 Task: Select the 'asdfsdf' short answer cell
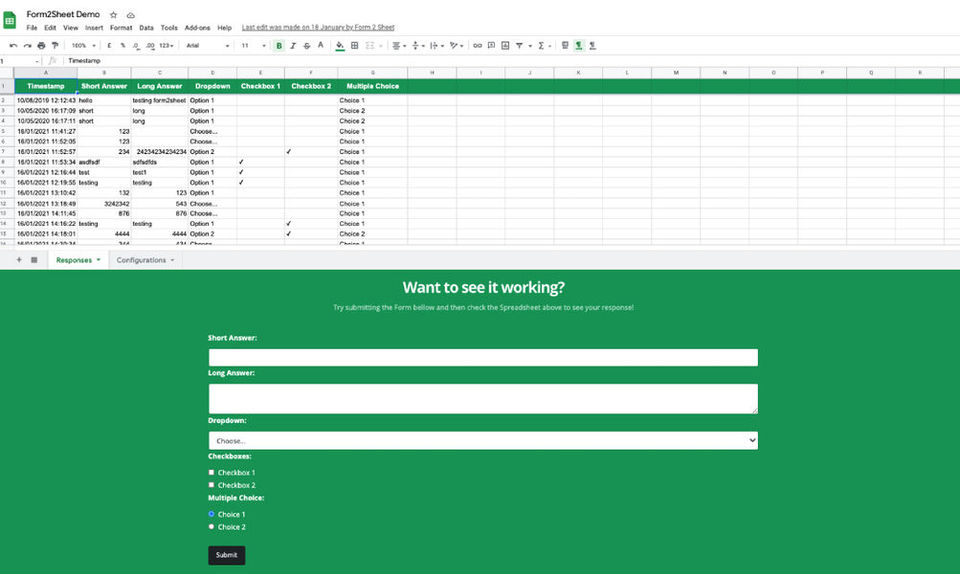tap(104, 162)
